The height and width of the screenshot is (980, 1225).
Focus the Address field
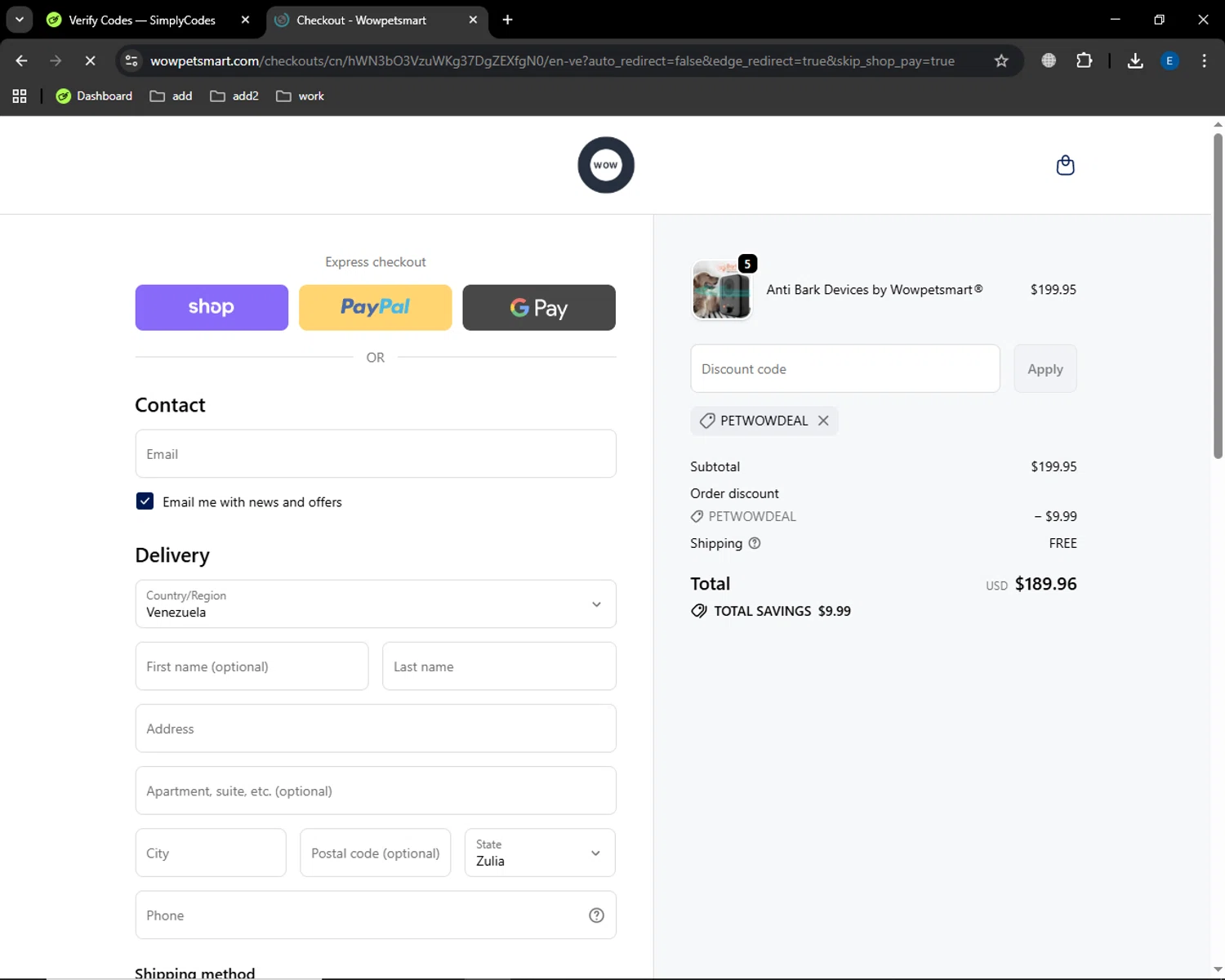point(376,728)
